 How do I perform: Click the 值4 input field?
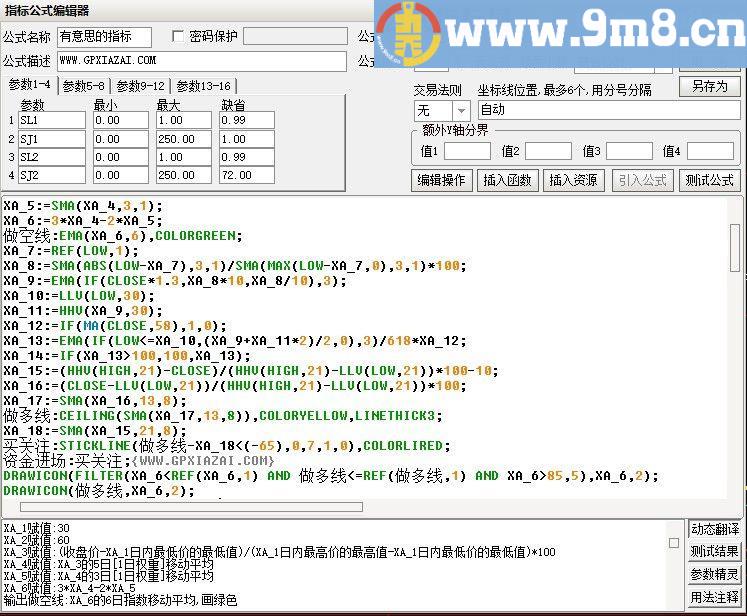(710, 151)
